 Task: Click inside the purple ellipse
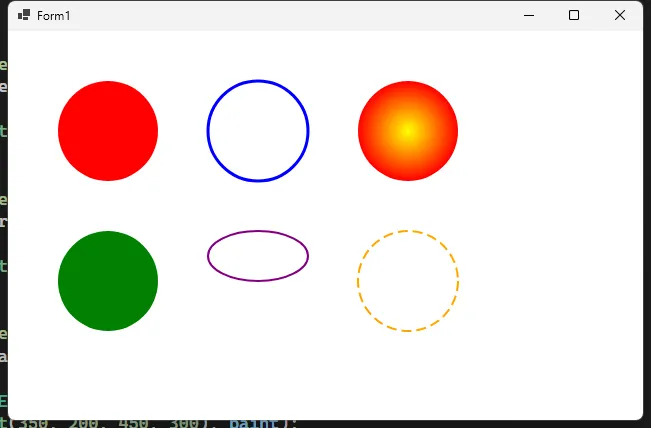pyautogui.click(x=258, y=256)
